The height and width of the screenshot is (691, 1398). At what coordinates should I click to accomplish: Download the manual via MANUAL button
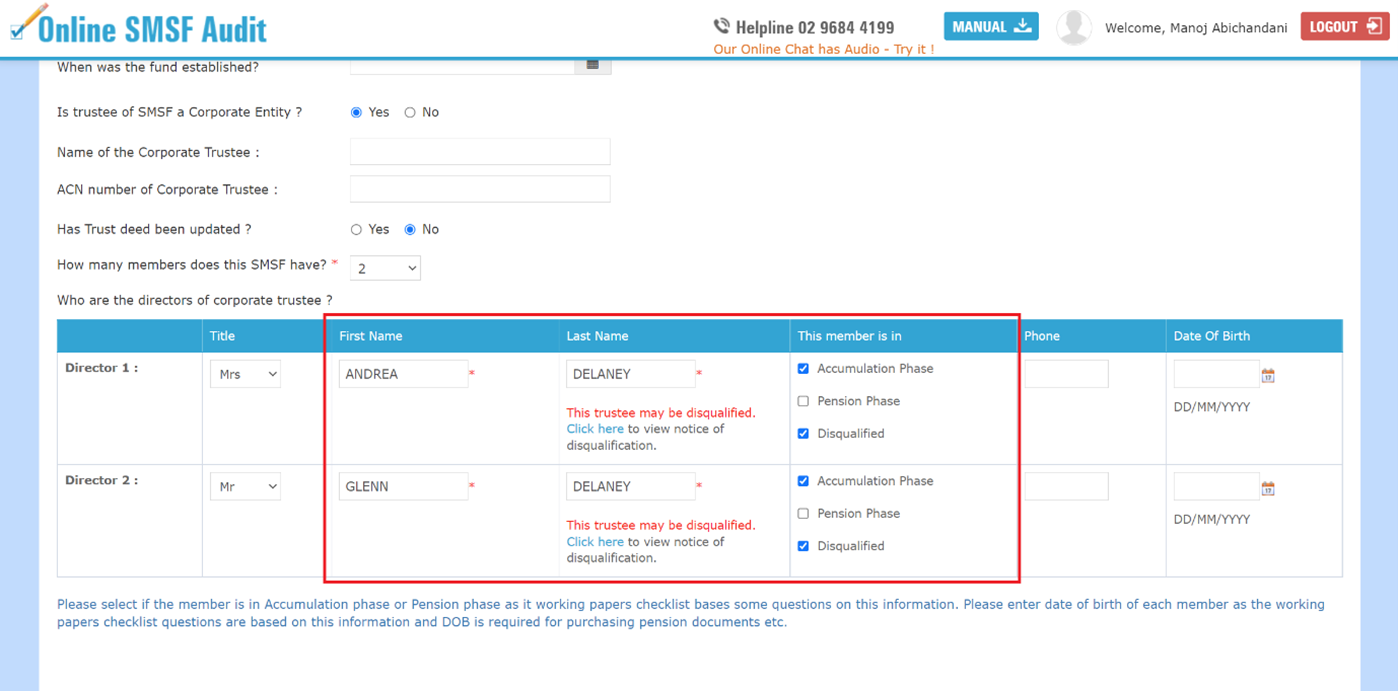click(990, 27)
